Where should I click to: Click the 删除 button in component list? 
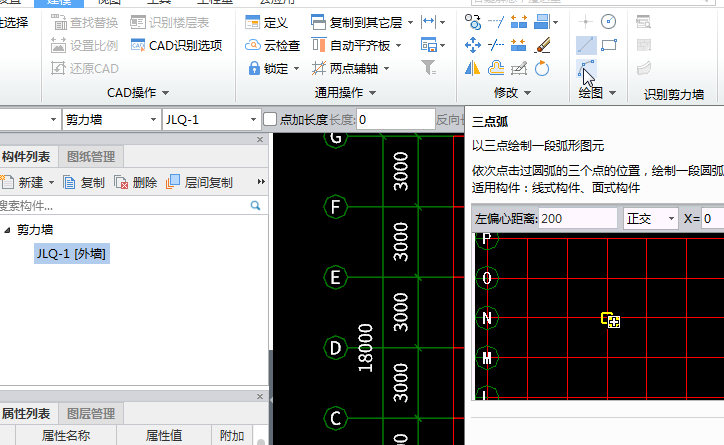(136, 182)
